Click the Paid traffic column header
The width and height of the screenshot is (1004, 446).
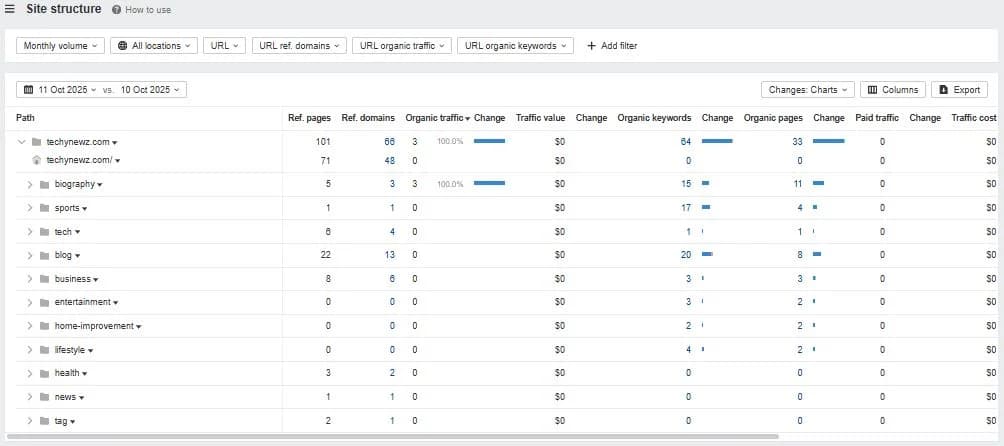[x=877, y=118]
